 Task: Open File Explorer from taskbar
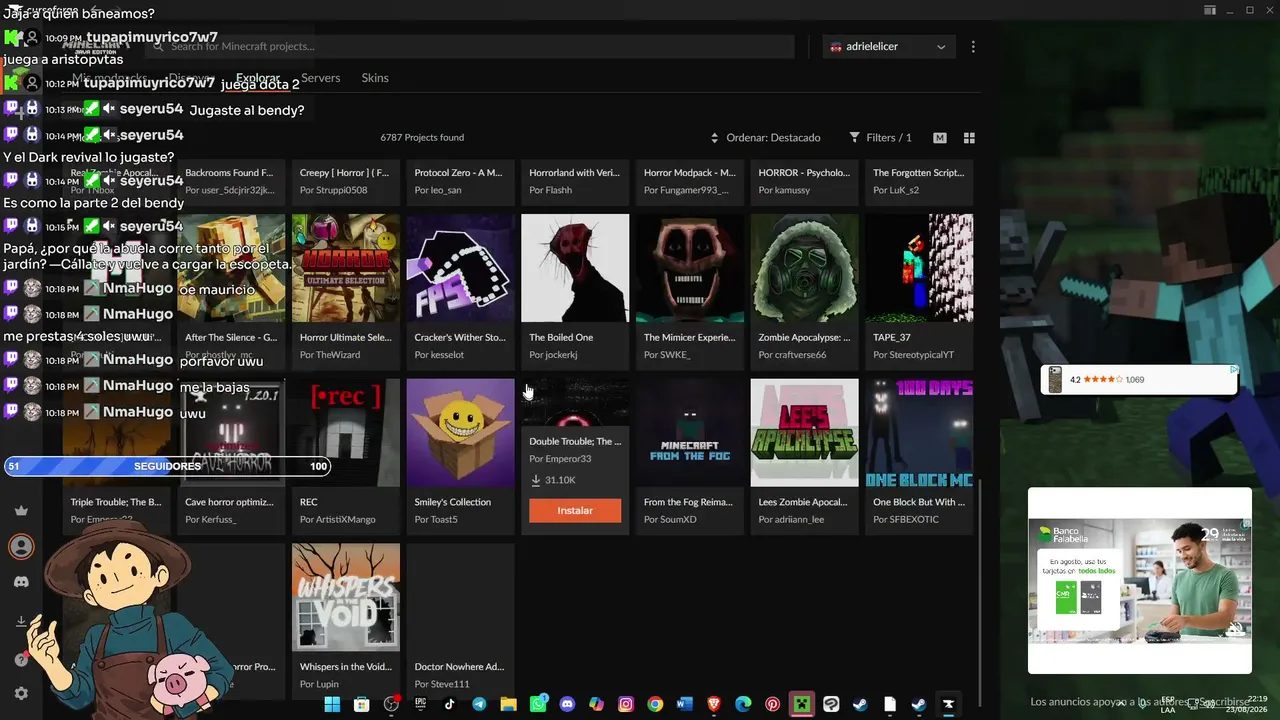click(x=508, y=705)
